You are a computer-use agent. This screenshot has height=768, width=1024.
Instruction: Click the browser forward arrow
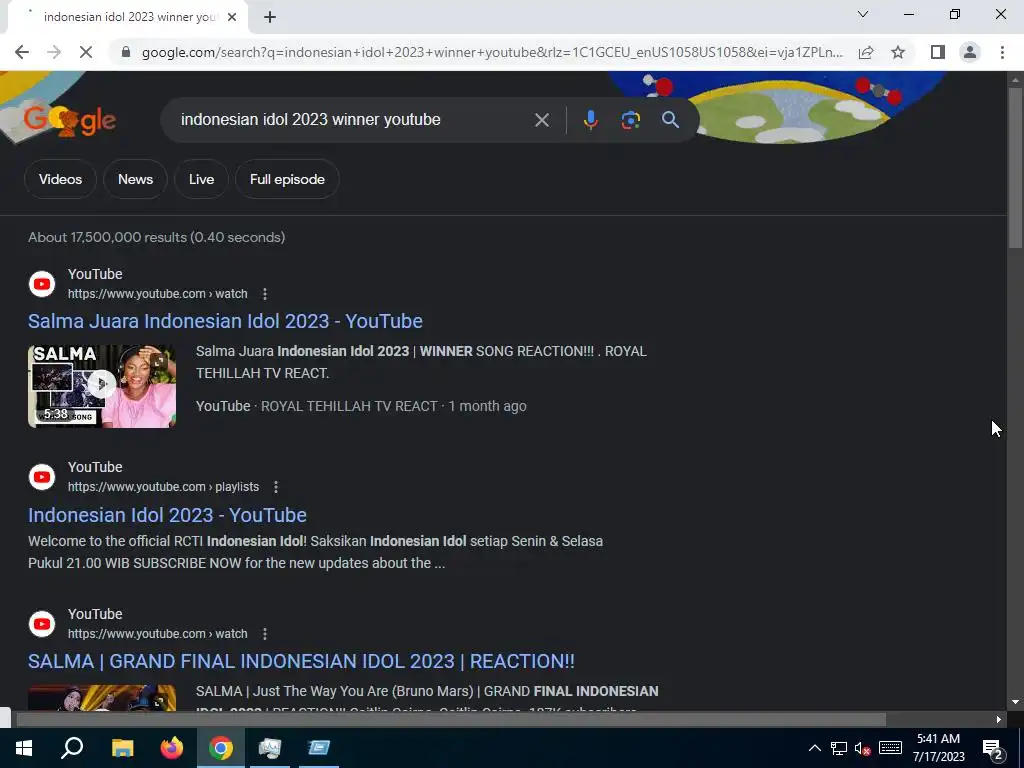point(54,52)
